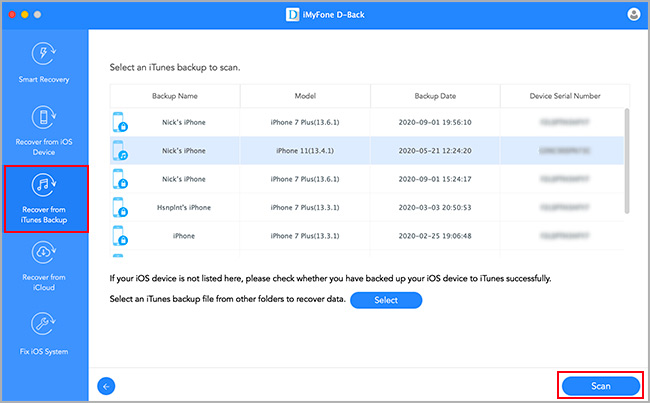Viewport: 650px width, 403px height.
Task: Click 'Select an iTunes backup to scan.' heading
Action: tap(175, 67)
